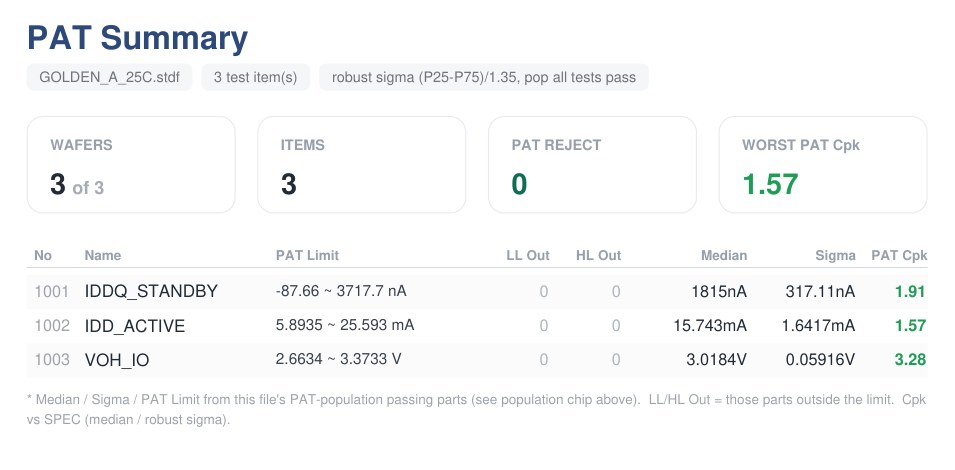Select the VOH_IO test row
The image size is (955, 470).
pos(477,360)
